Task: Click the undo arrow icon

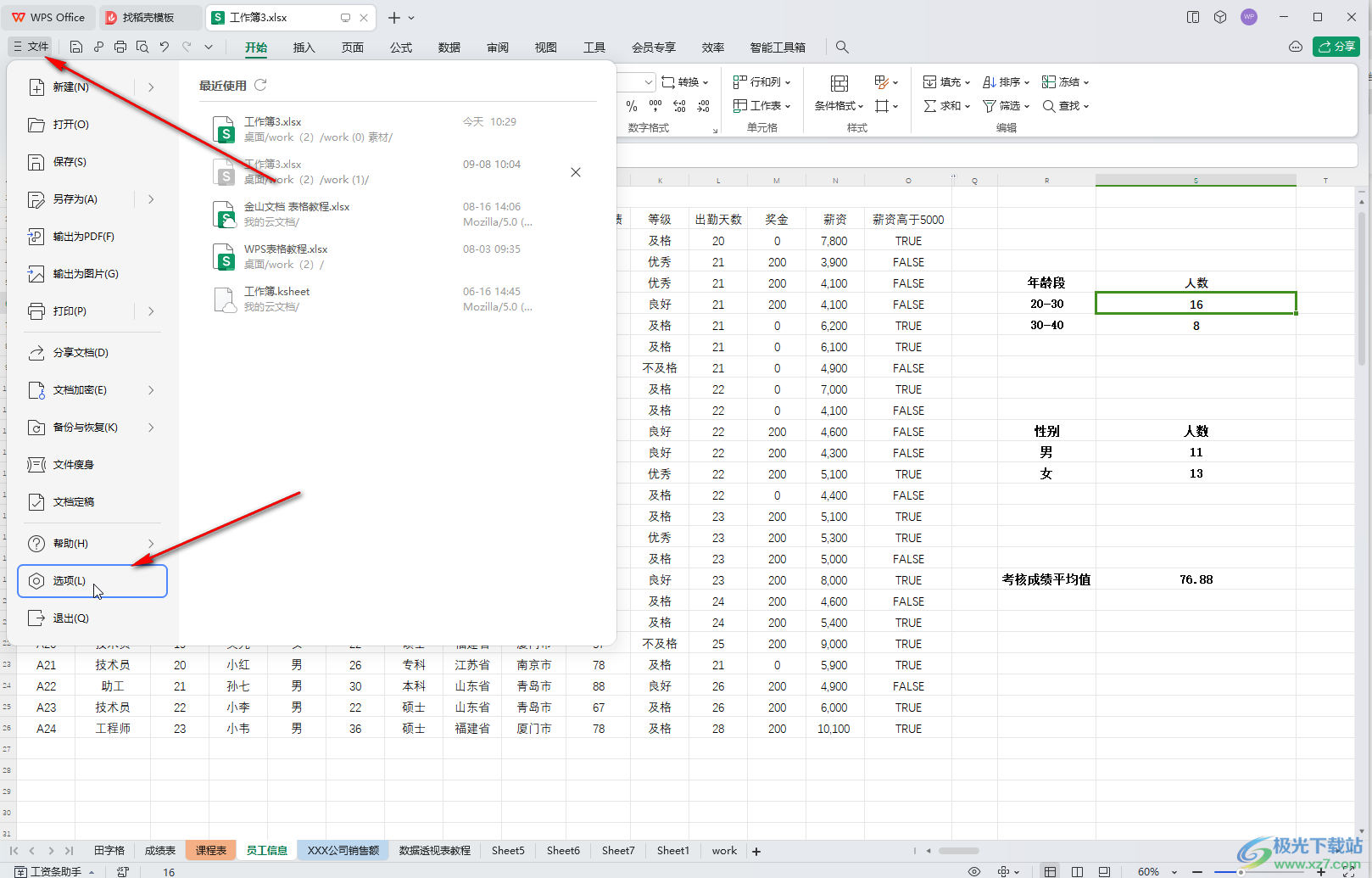Action: coord(165,48)
